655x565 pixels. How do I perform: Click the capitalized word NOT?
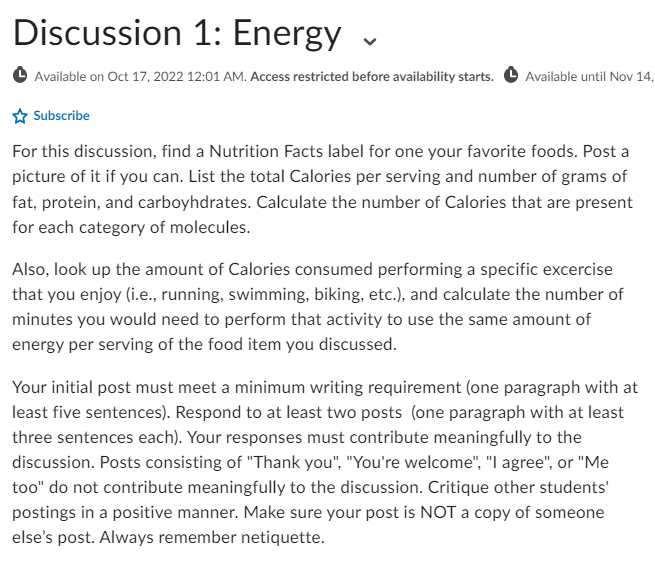[x=438, y=512]
